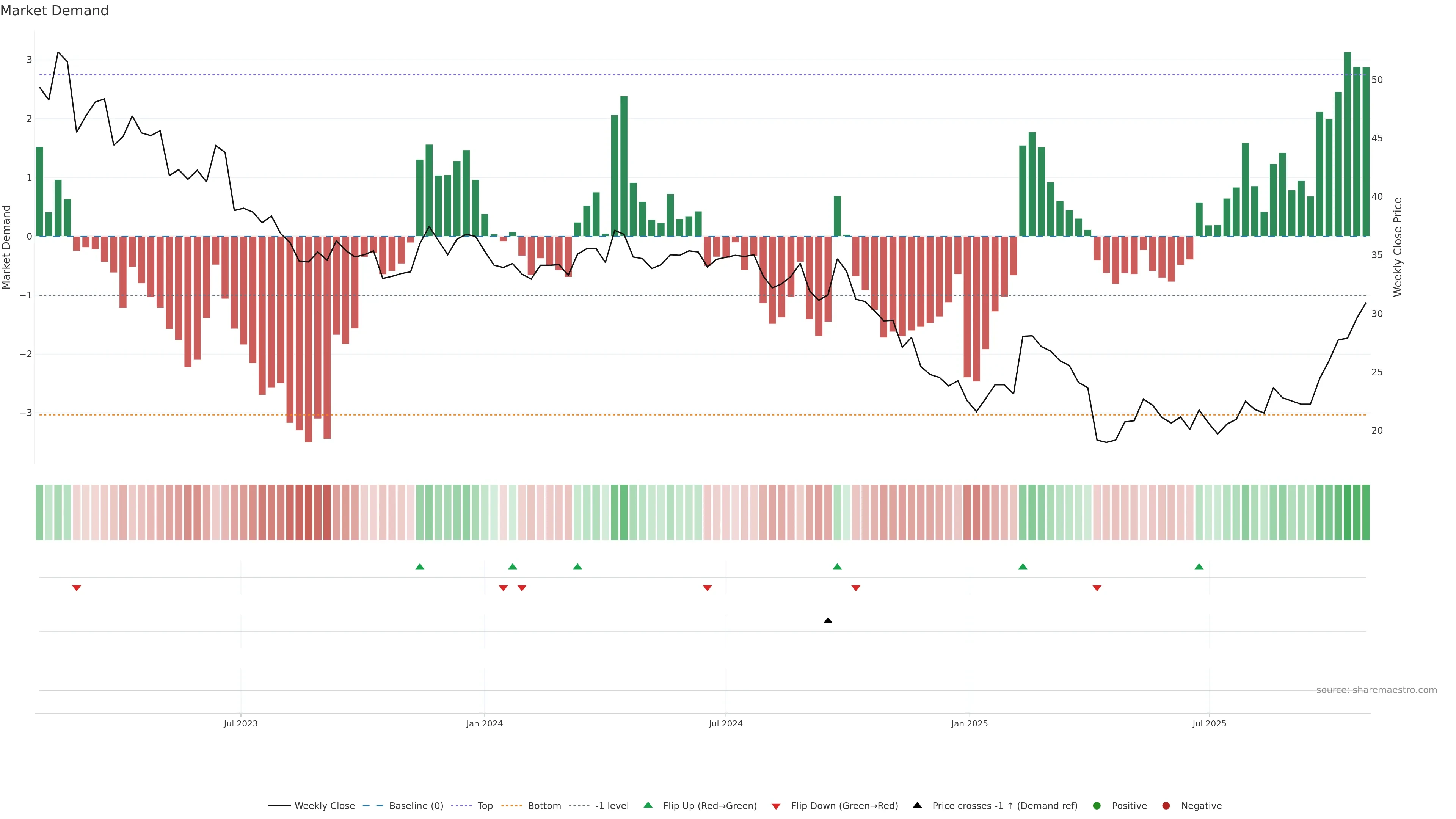This screenshot has height=819, width=1456.
Task: Click the Negative red circle in legend
Action: (x=1166, y=806)
